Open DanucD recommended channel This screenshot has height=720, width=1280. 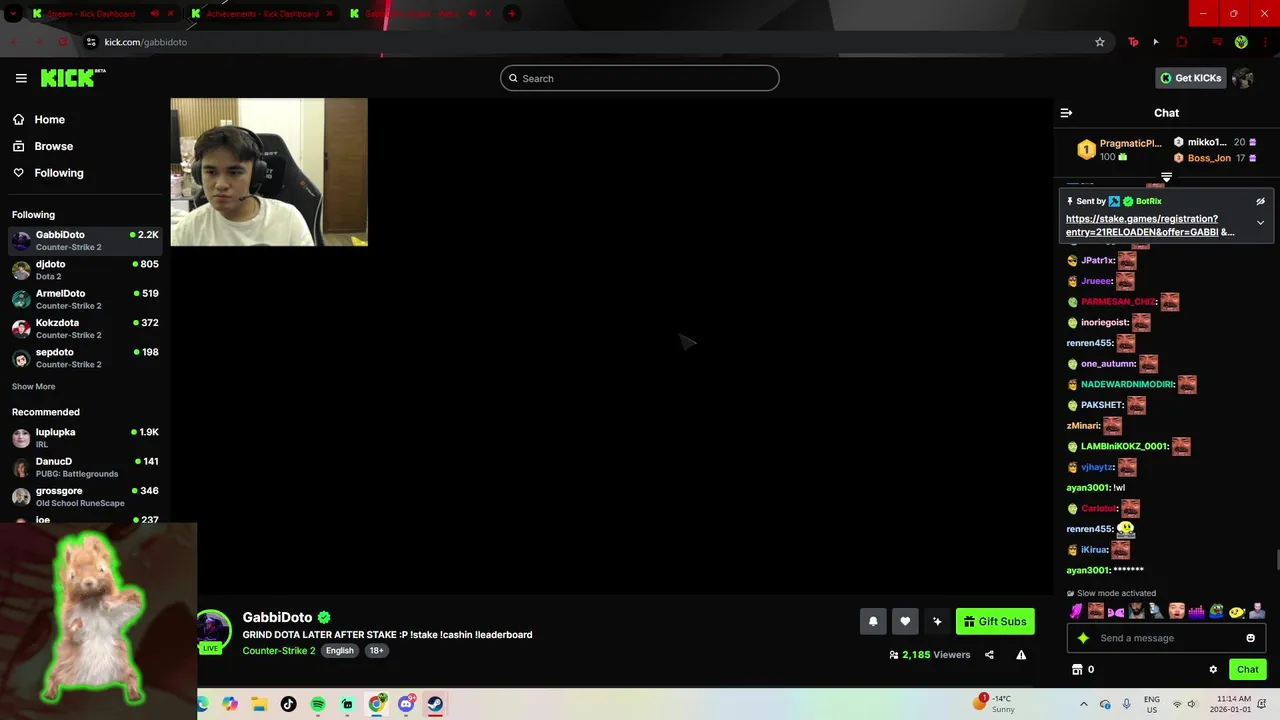pyautogui.click(x=85, y=467)
